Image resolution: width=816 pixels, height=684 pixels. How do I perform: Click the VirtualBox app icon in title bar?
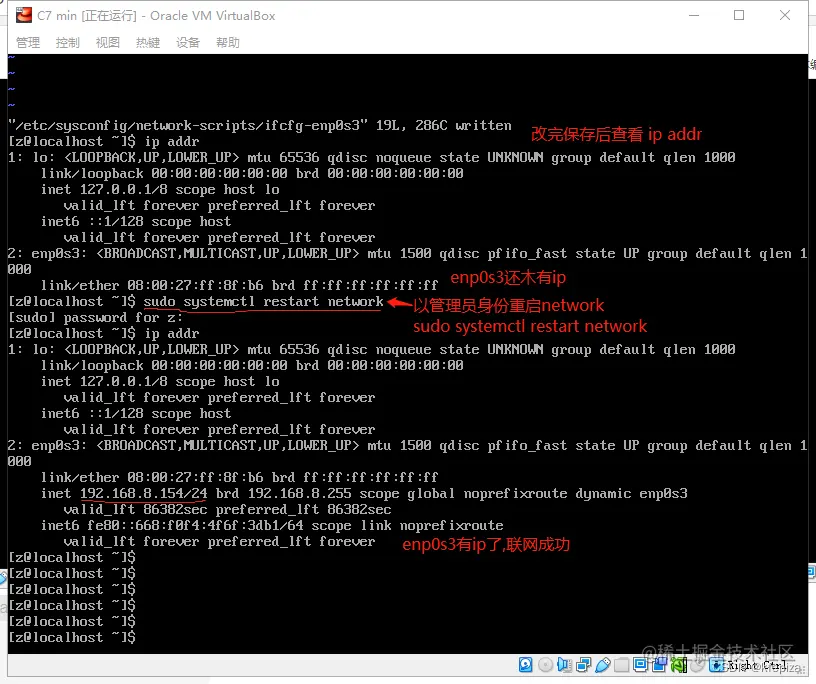coord(23,16)
